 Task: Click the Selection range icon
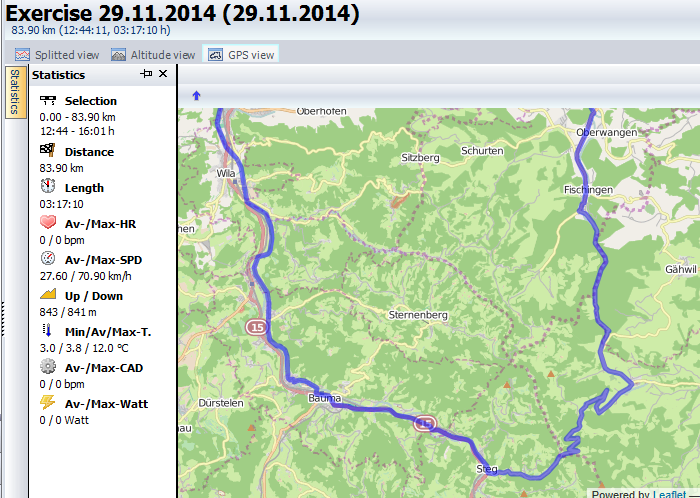[x=48, y=101]
